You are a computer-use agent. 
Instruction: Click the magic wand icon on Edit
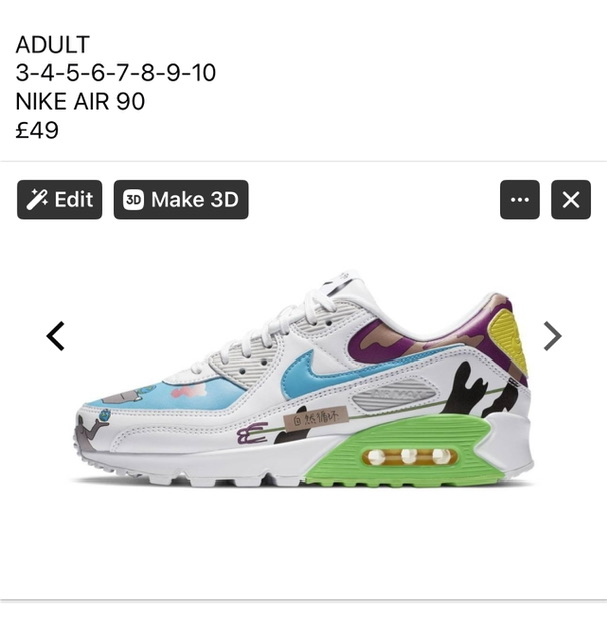coord(37,200)
